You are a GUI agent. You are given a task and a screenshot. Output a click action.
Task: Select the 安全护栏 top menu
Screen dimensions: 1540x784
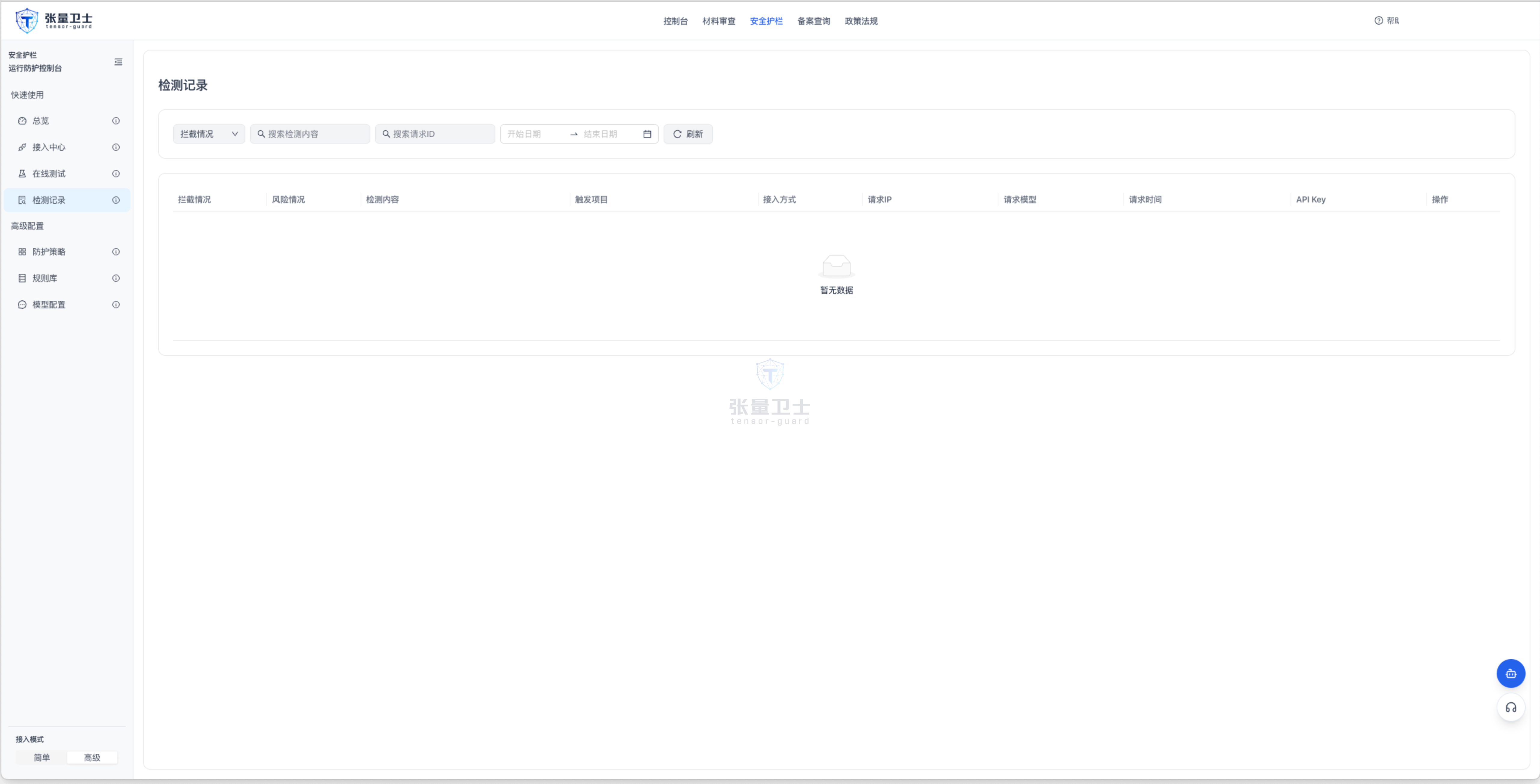[766, 21]
